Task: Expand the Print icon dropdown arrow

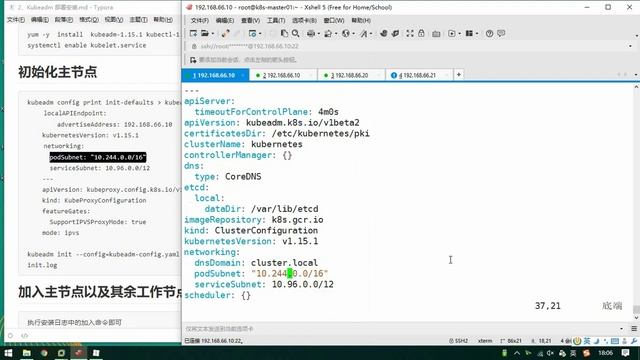Action: click(x=318, y=34)
